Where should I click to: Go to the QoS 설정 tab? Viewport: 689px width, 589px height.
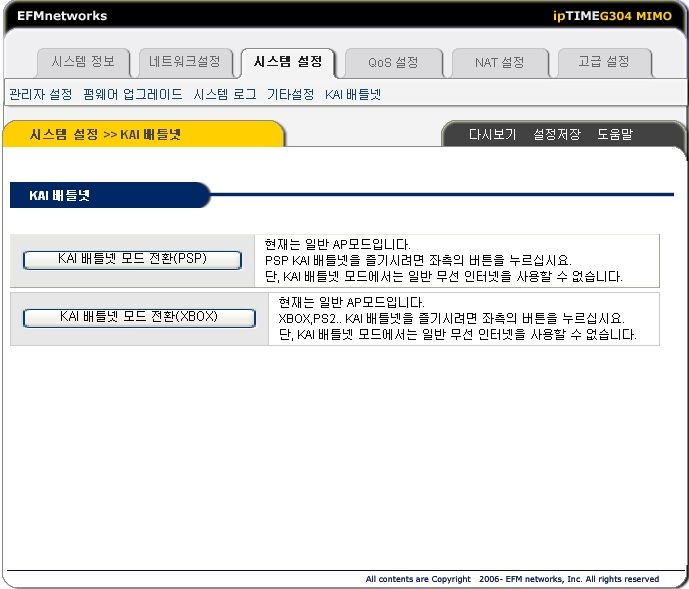coord(393,62)
